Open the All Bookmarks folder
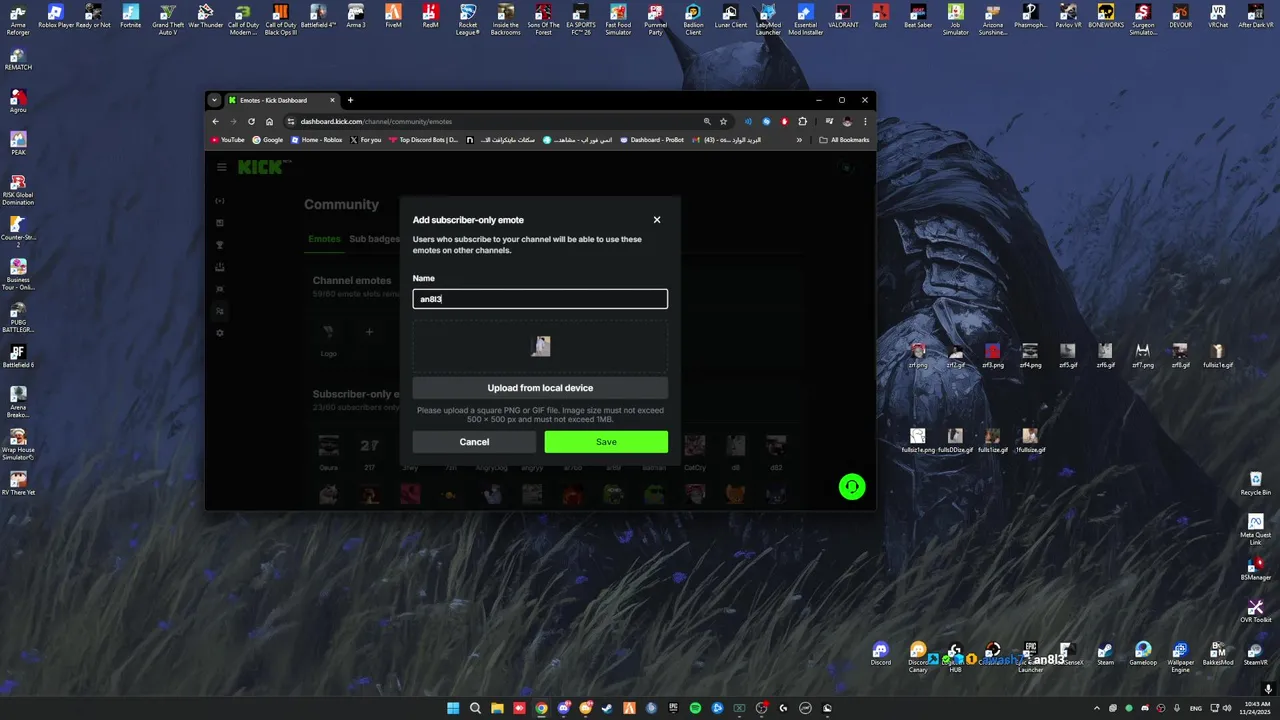The image size is (1280, 720). pos(844,140)
